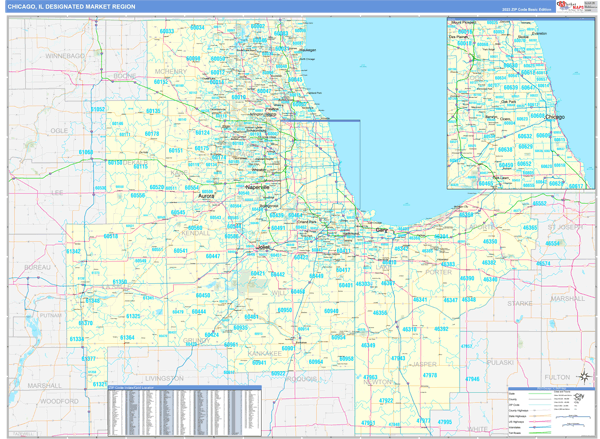The image size is (600, 439).
Task: Select ZIP code 61364 label
Action: tap(127, 338)
